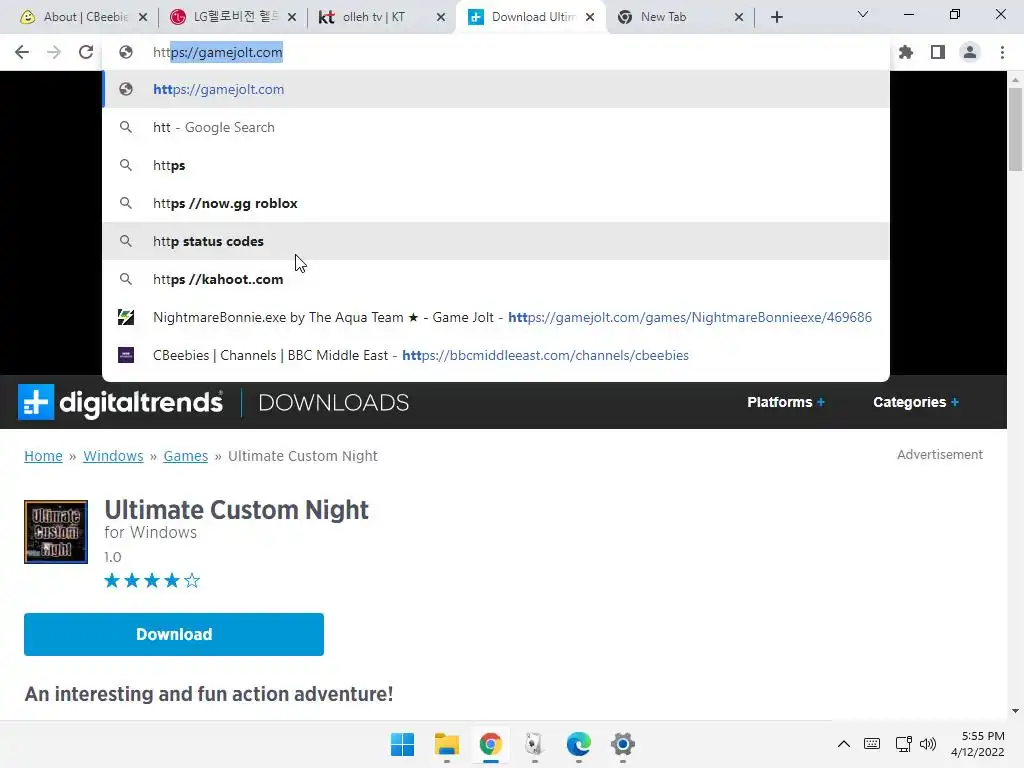Open the NightmareBonnie.exe Game Jolt suggestion

(496, 317)
